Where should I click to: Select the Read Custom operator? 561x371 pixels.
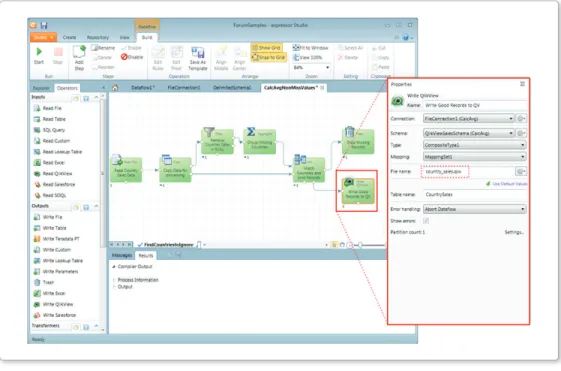click(x=52, y=141)
